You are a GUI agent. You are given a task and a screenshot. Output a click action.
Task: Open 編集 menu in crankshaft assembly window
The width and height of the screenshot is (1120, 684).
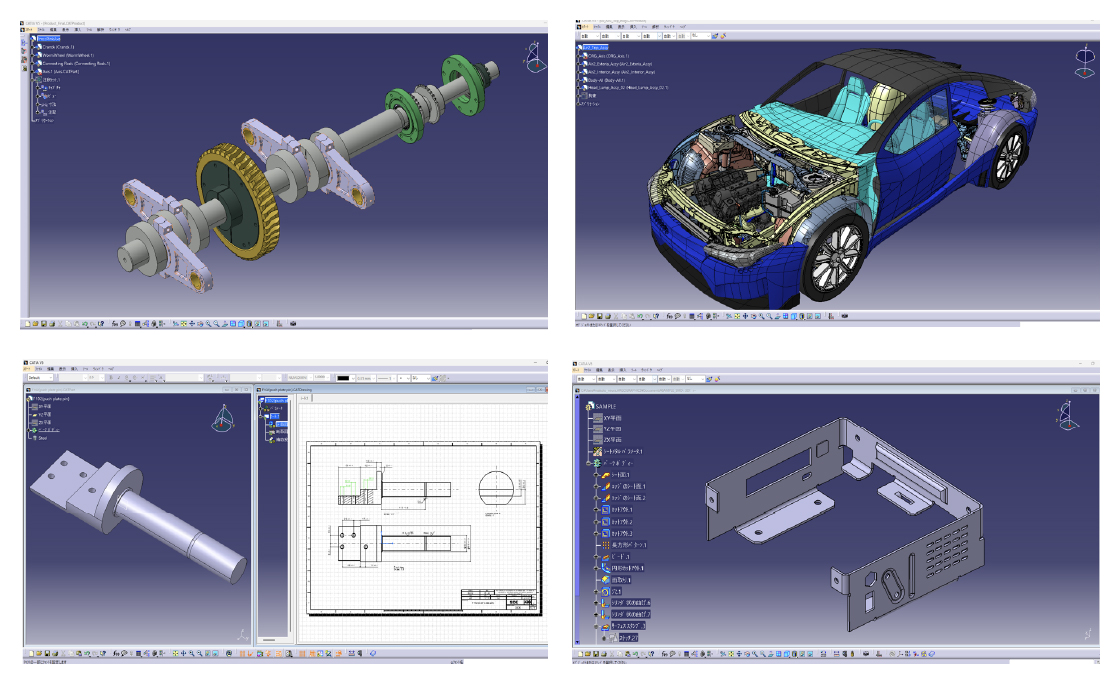[x=53, y=29]
